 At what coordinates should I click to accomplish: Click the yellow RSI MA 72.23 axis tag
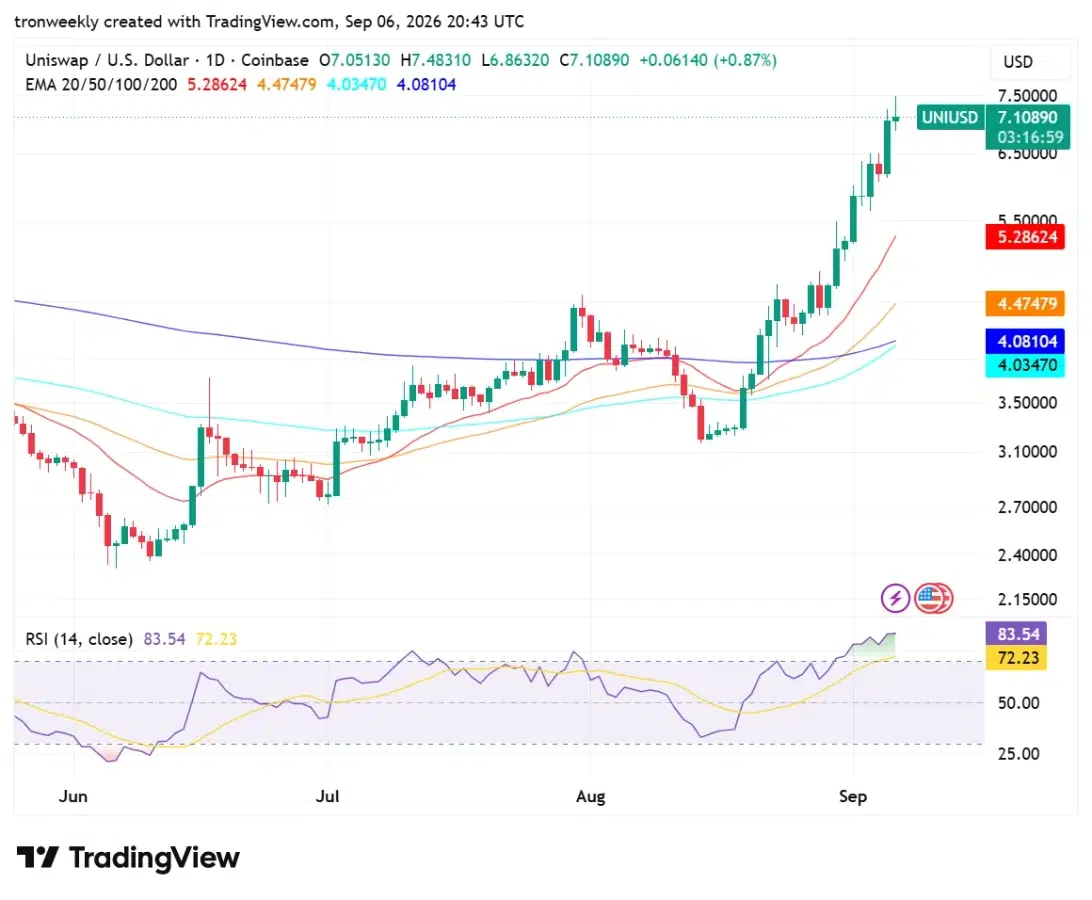1016,658
